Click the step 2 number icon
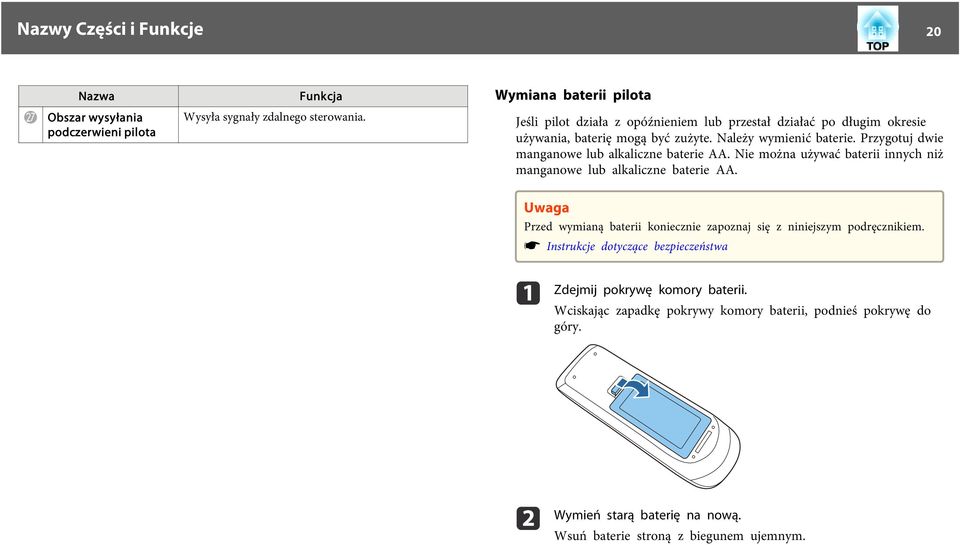 [528, 518]
